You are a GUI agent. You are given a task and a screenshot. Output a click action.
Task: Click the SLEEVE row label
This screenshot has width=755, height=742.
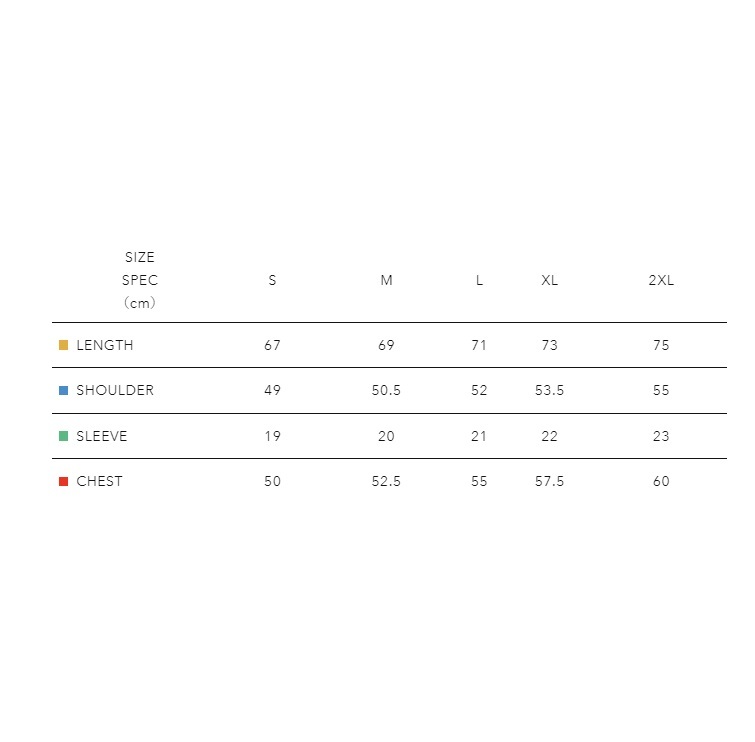pyautogui.click(x=101, y=436)
